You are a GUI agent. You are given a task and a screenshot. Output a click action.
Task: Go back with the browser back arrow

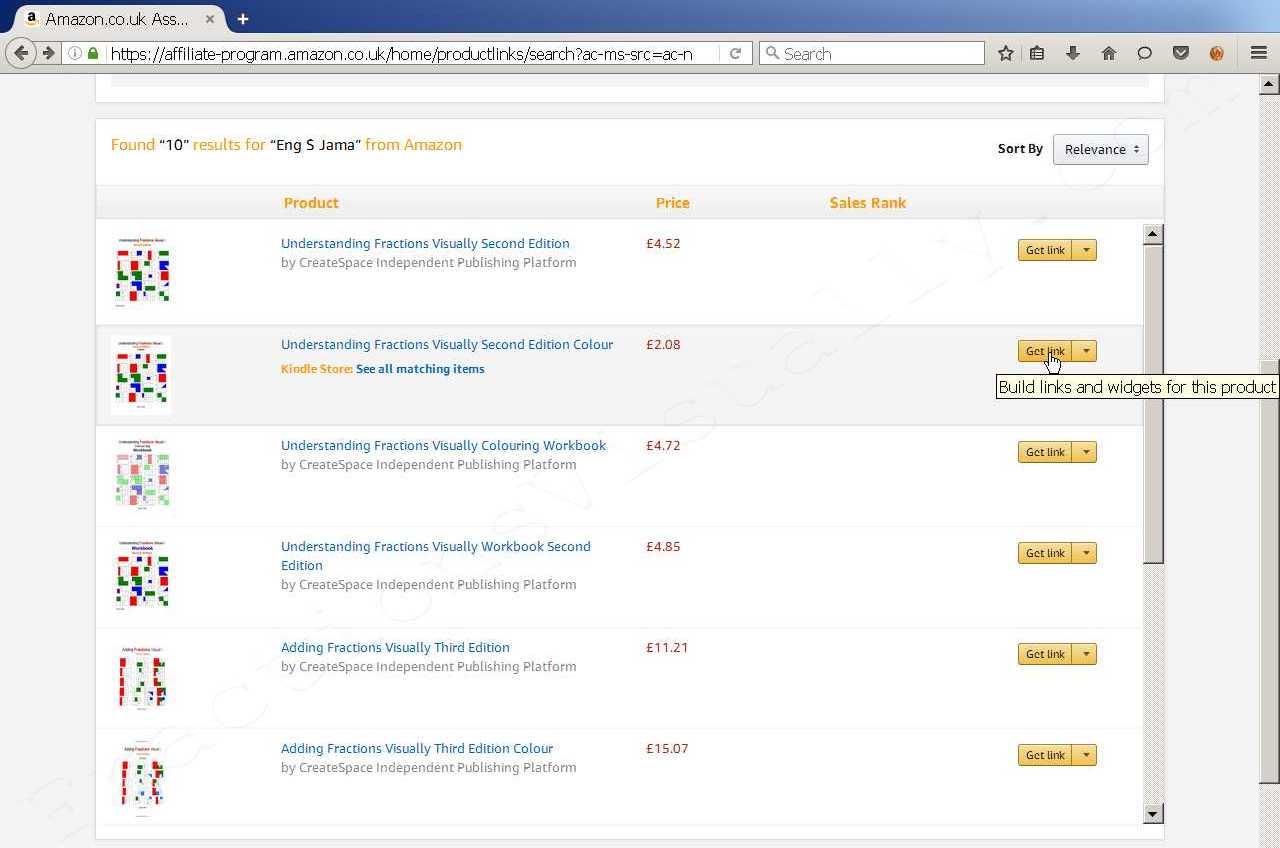[x=21, y=53]
